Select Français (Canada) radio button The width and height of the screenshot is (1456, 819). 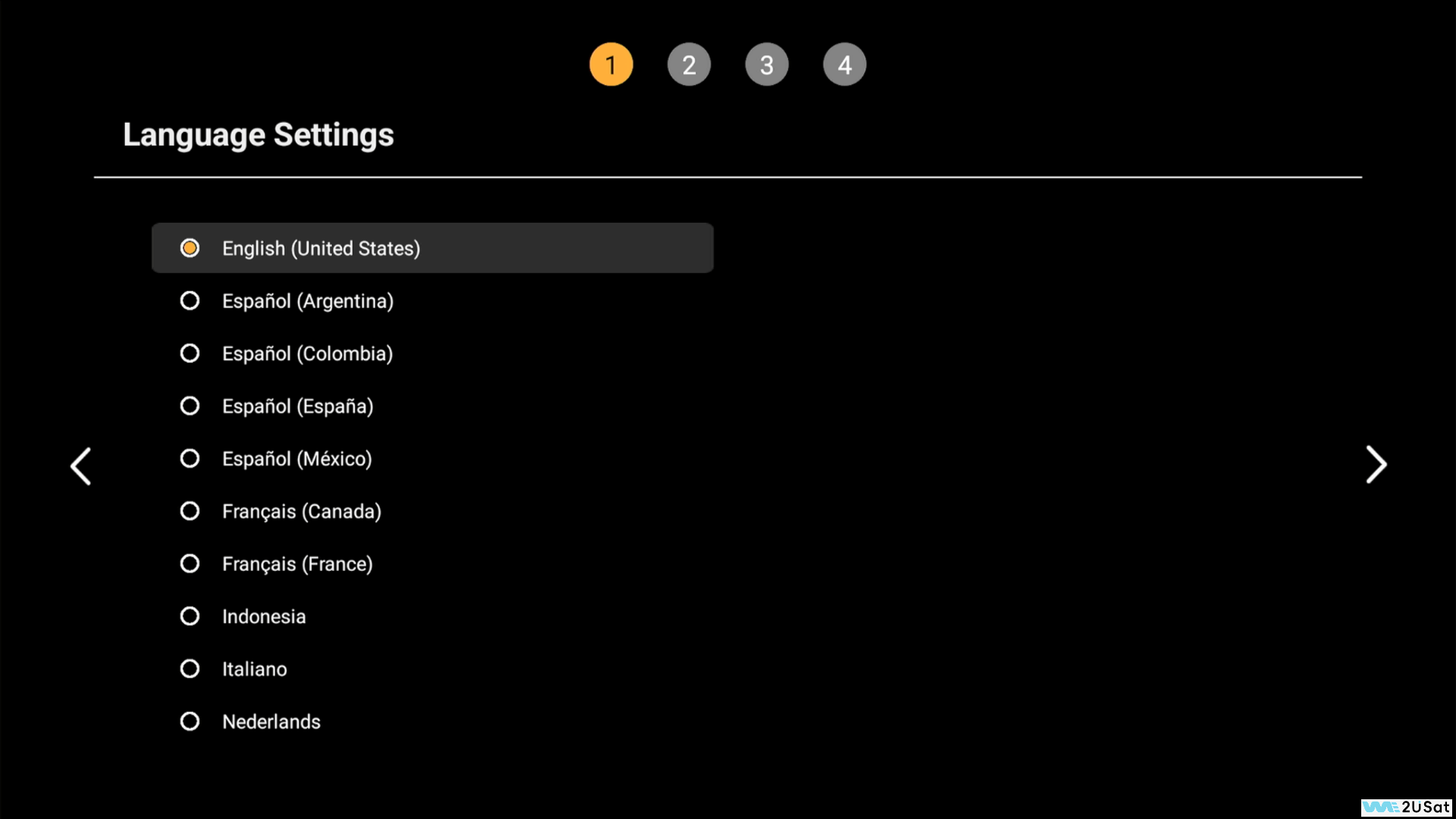tap(190, 511)
